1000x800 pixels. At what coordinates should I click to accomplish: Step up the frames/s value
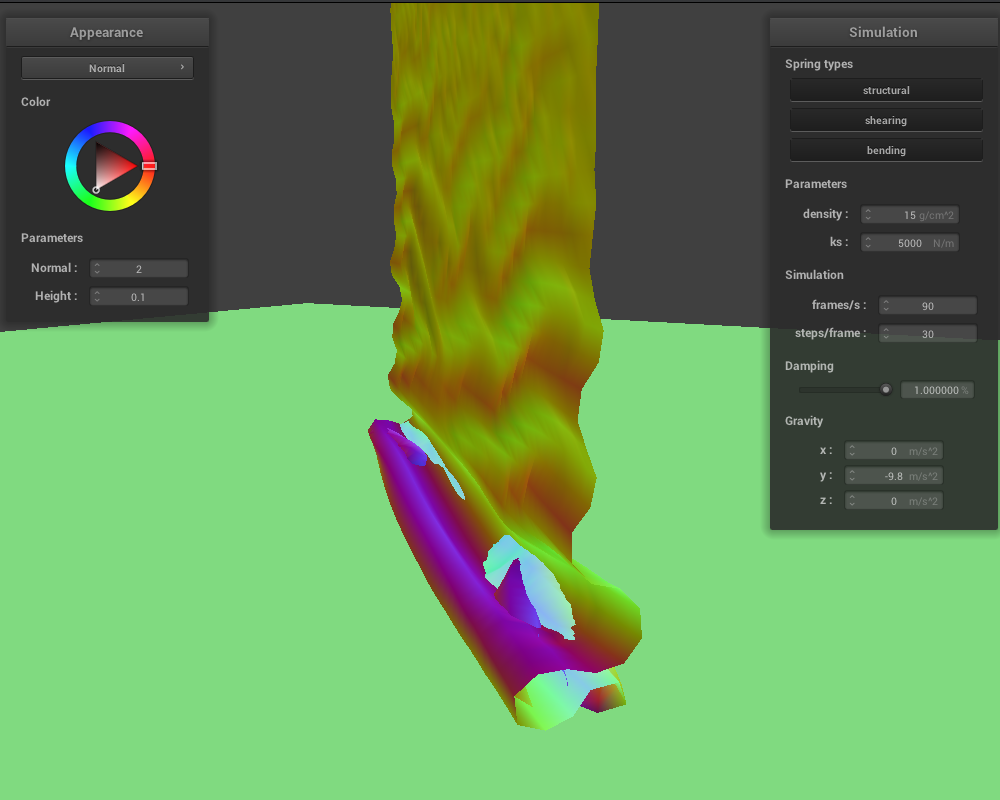click(886, 301)
